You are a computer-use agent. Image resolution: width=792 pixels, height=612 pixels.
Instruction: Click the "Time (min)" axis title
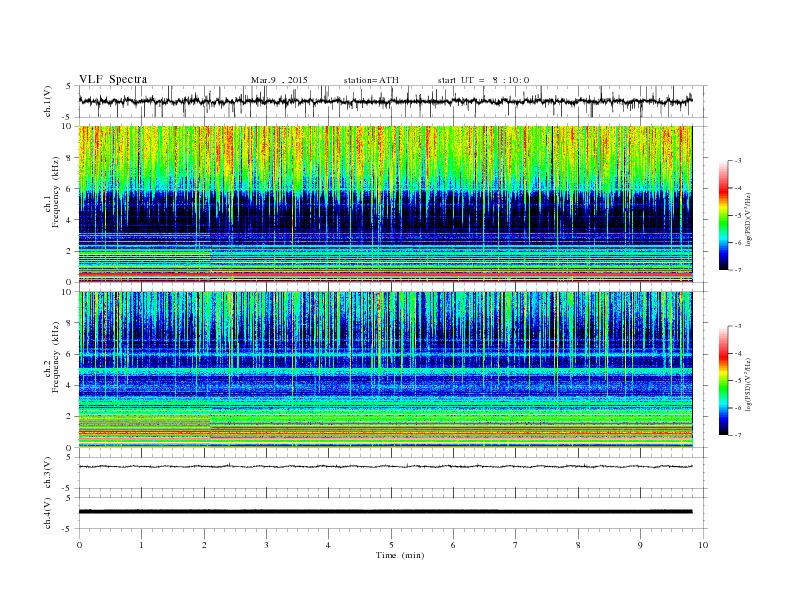tap(400, 555)
